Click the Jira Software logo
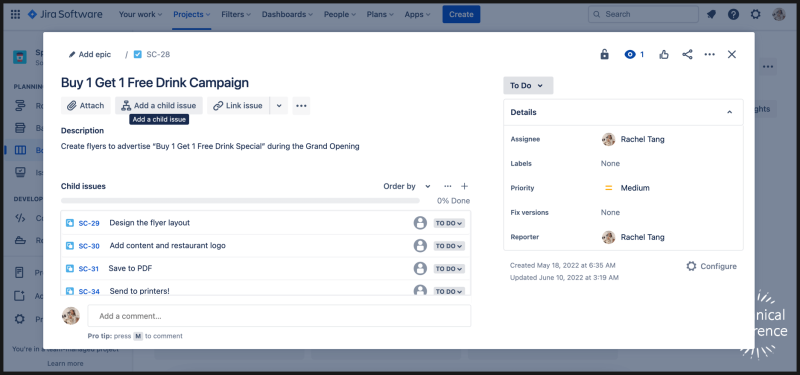Screen dimensions: 800x375 (65, 14)
